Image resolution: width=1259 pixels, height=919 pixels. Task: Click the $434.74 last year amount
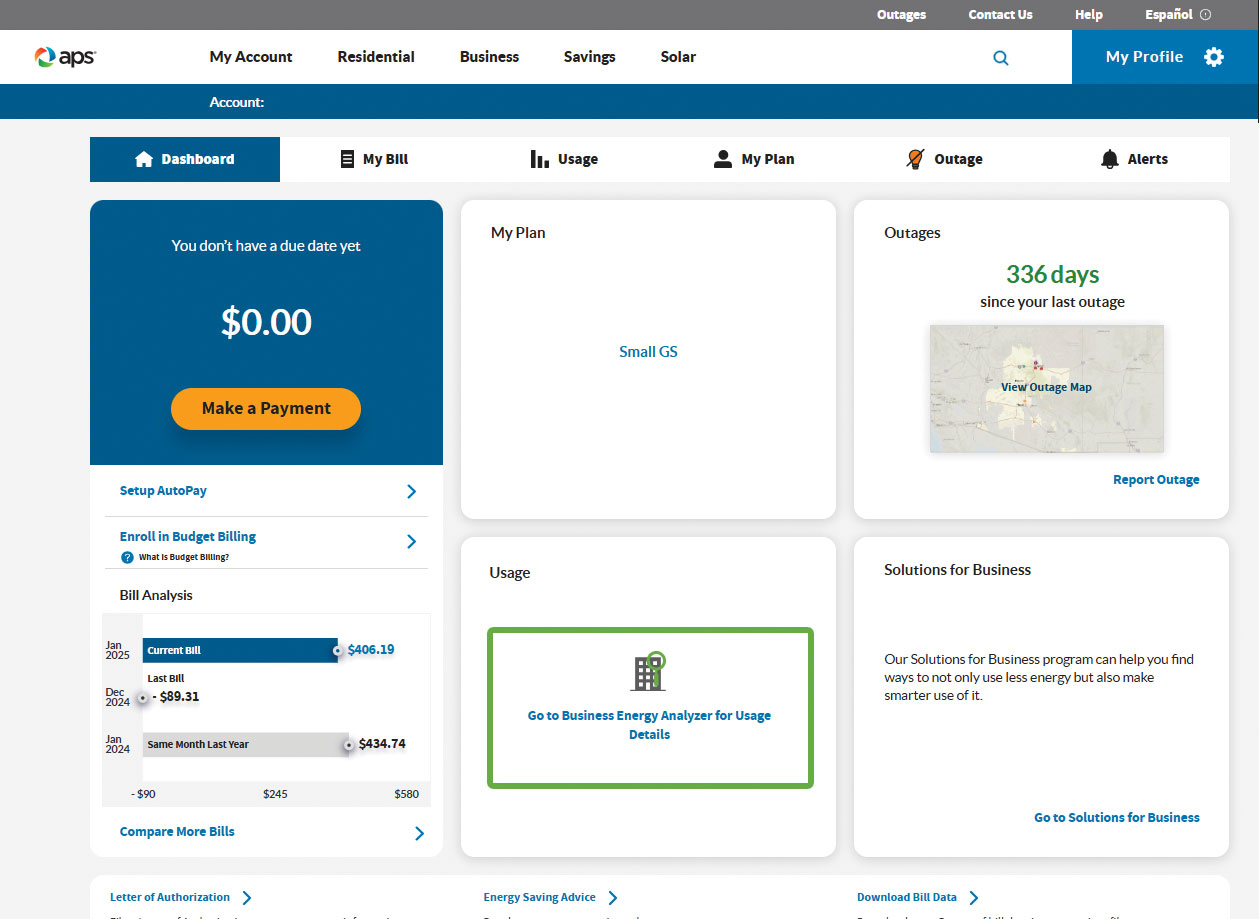click(382, 744)
